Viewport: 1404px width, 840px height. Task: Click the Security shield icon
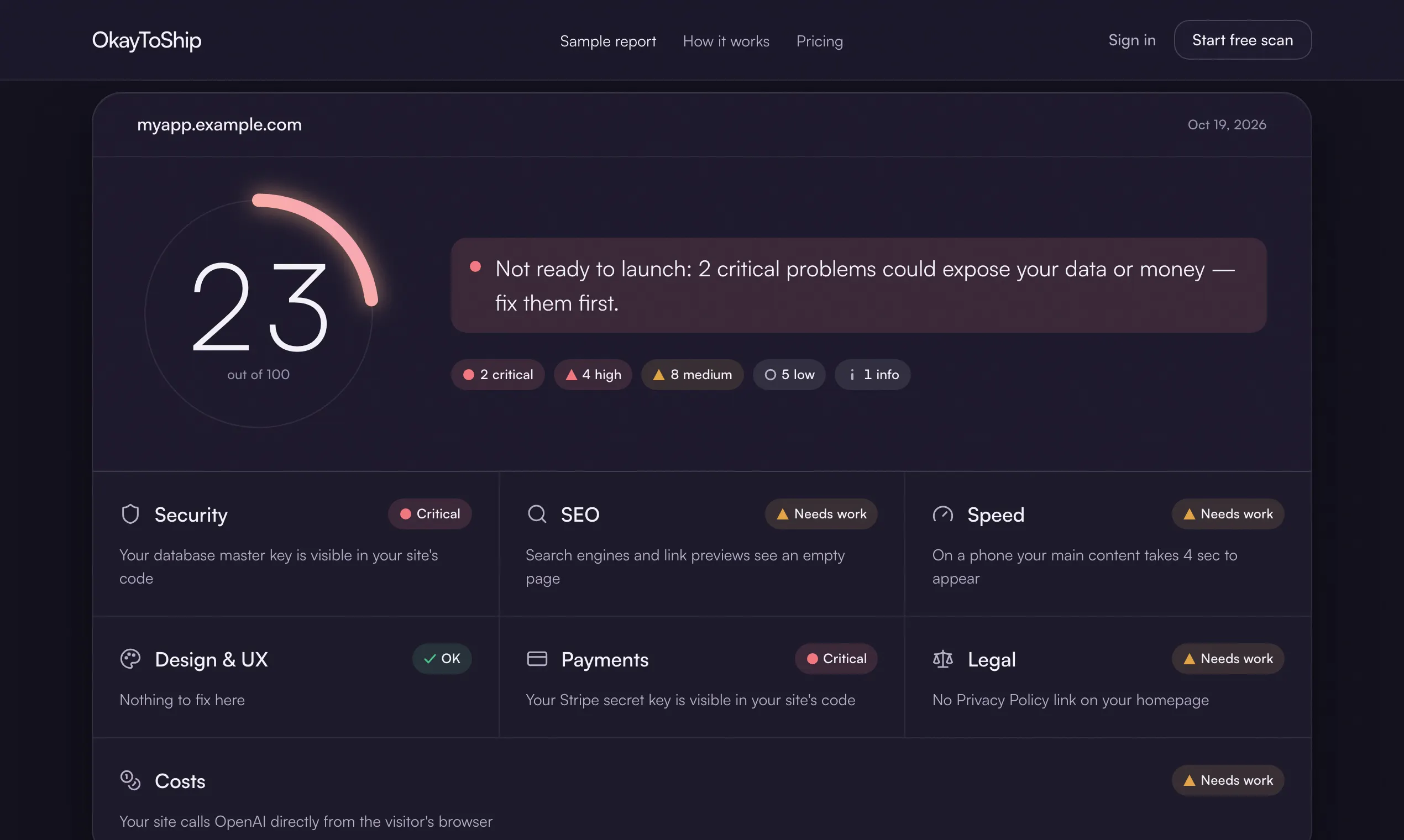pos(130,514)
